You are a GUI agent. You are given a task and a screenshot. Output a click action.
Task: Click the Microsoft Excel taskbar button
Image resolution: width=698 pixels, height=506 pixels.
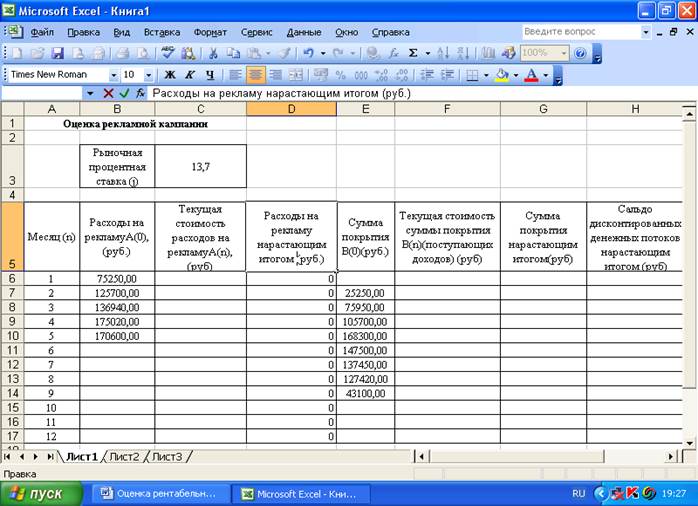300,494
